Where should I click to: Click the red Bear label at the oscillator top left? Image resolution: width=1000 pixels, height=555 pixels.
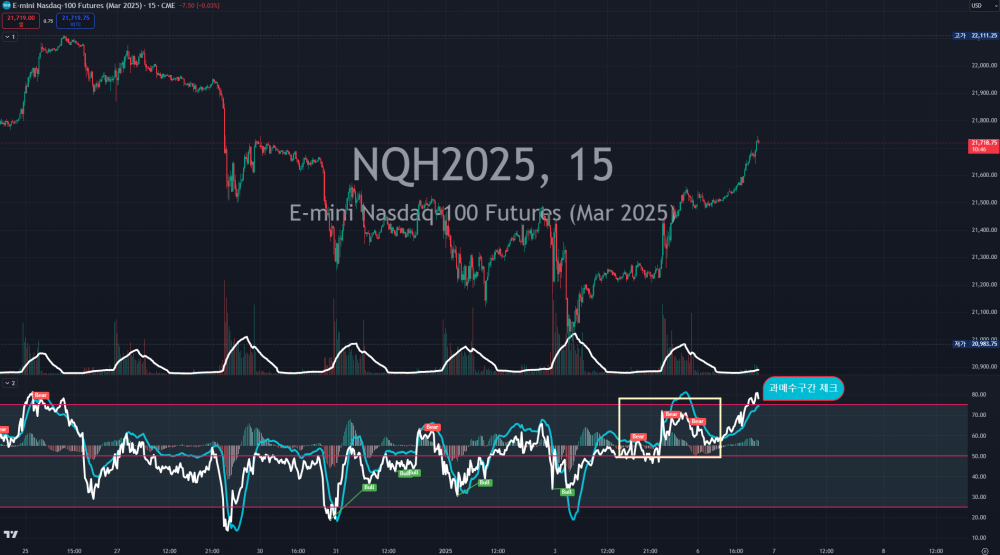(x=40, y=395)
